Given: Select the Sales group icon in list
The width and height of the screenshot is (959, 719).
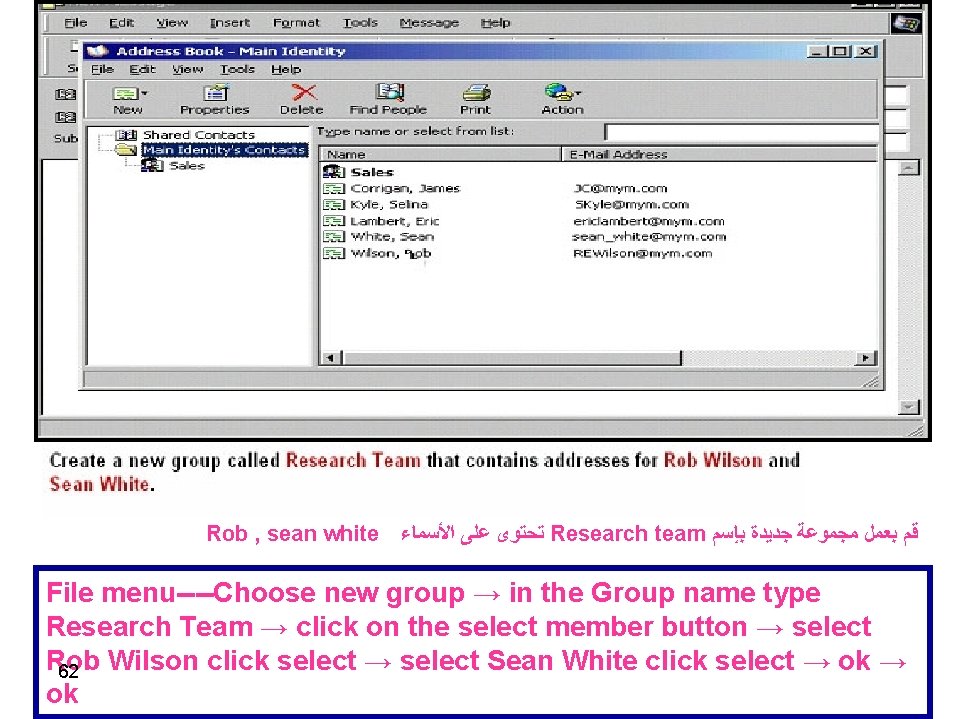Looking at the screenshot, I should pos(334,172).
